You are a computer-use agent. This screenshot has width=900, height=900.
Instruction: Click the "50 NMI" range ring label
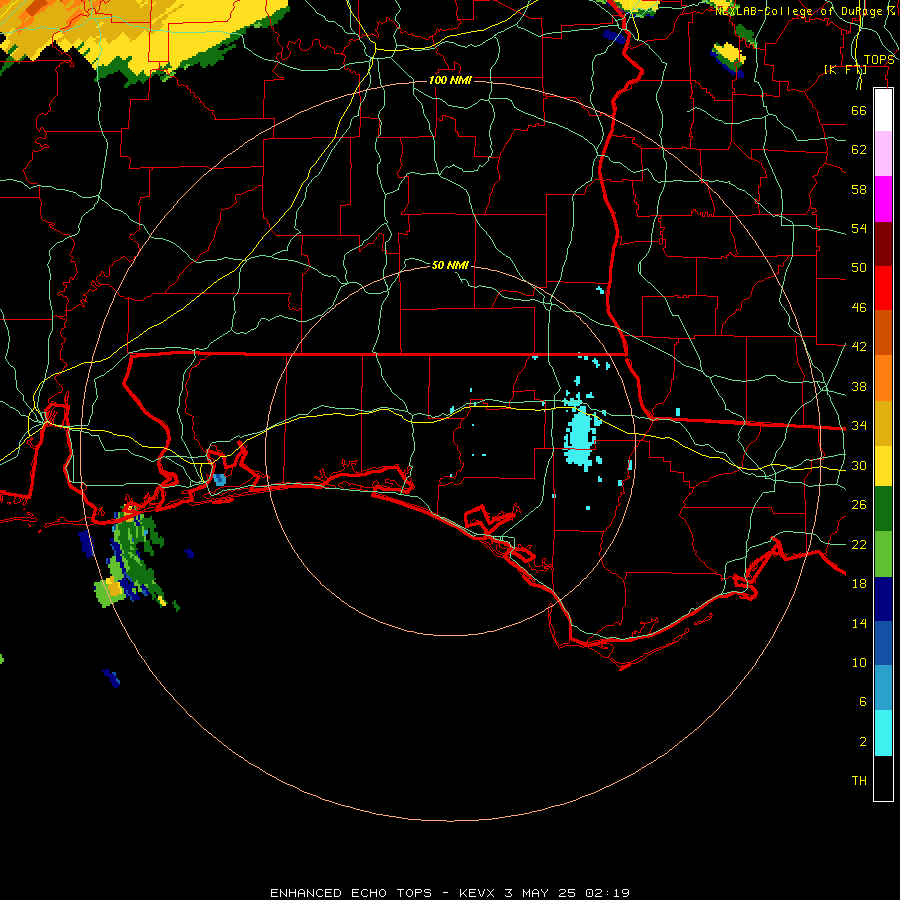450,265
